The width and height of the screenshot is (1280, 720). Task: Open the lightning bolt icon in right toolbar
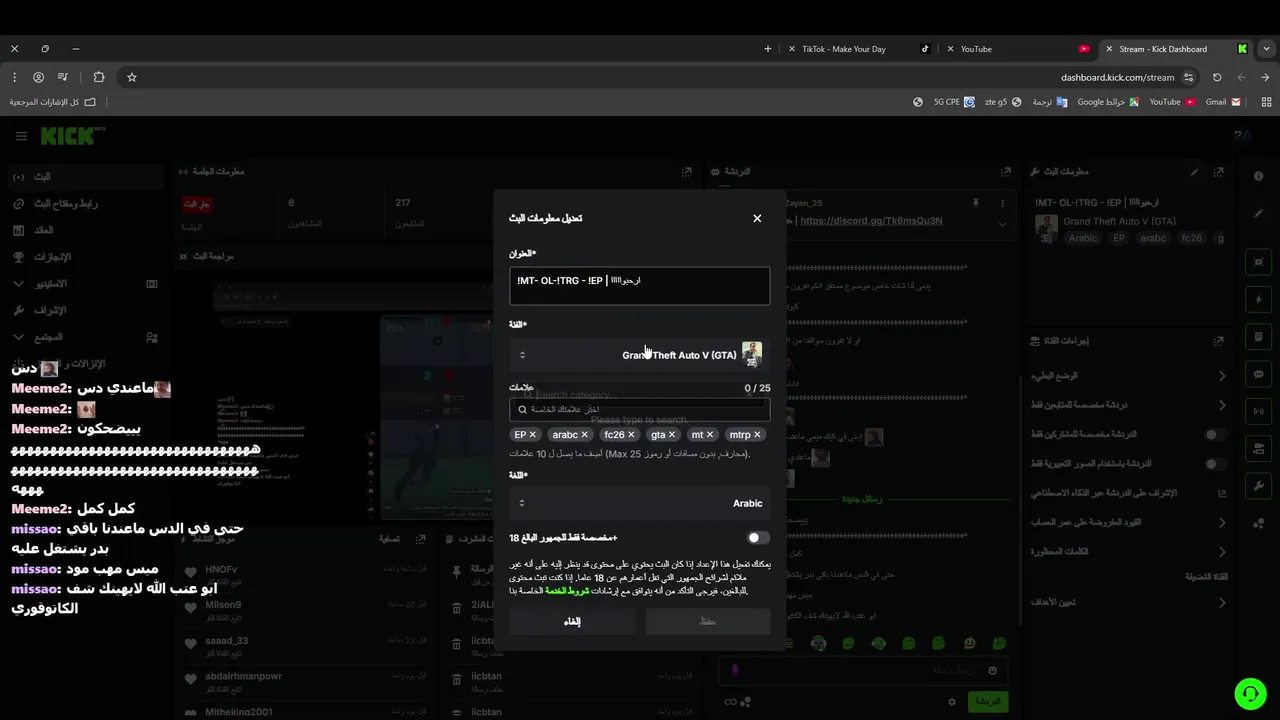[1258, 299]
